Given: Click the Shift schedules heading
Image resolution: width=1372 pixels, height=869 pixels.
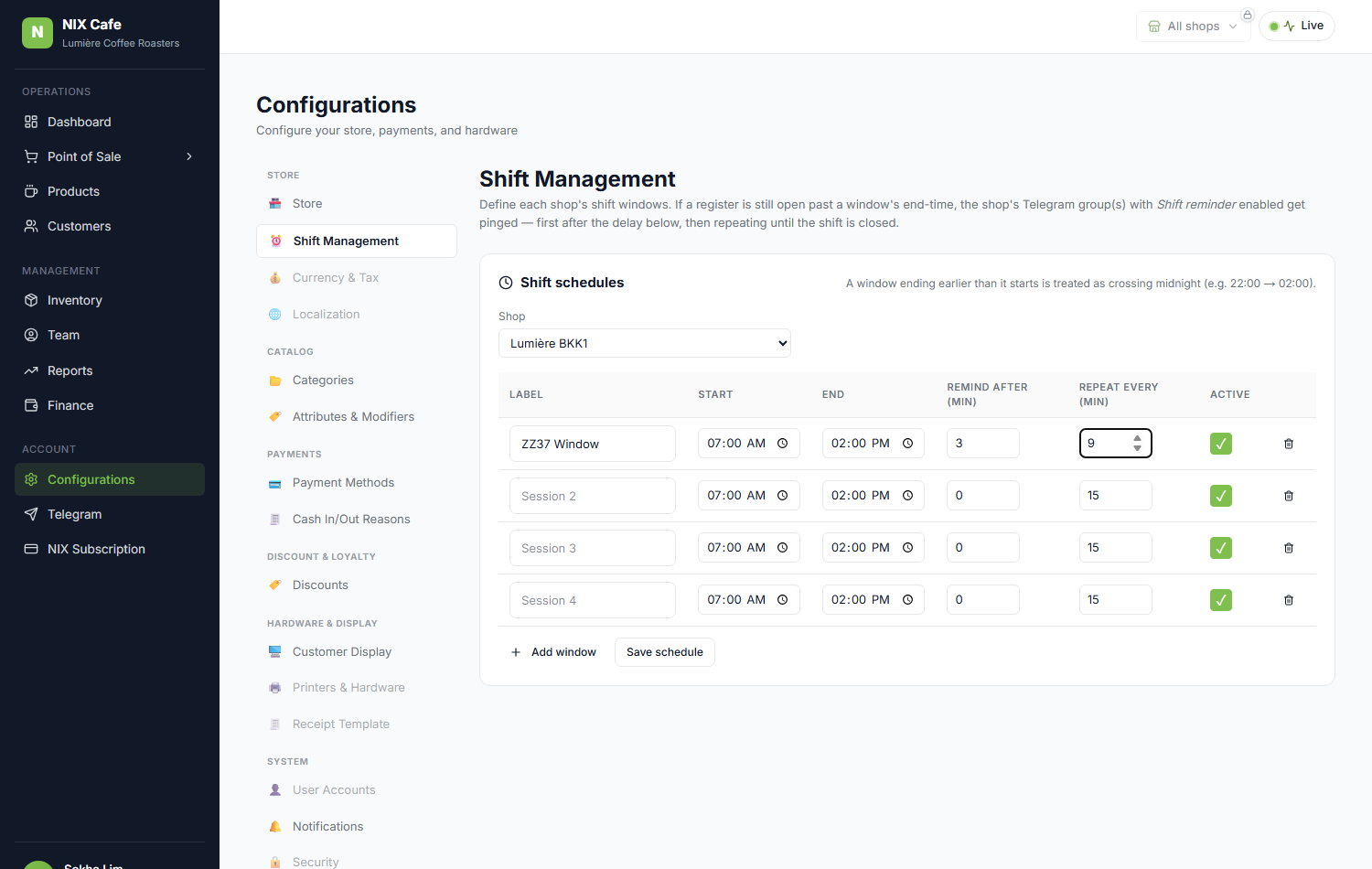Looking at the screenshot, I should point(572,283).
